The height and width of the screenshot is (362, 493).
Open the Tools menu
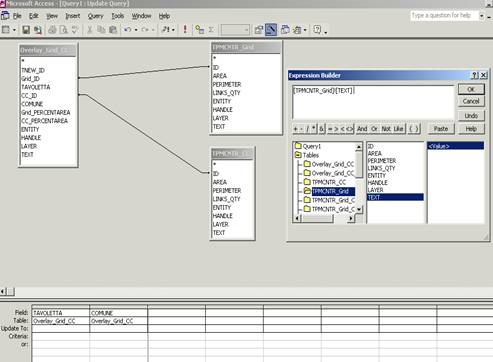[x=118, y=16]
